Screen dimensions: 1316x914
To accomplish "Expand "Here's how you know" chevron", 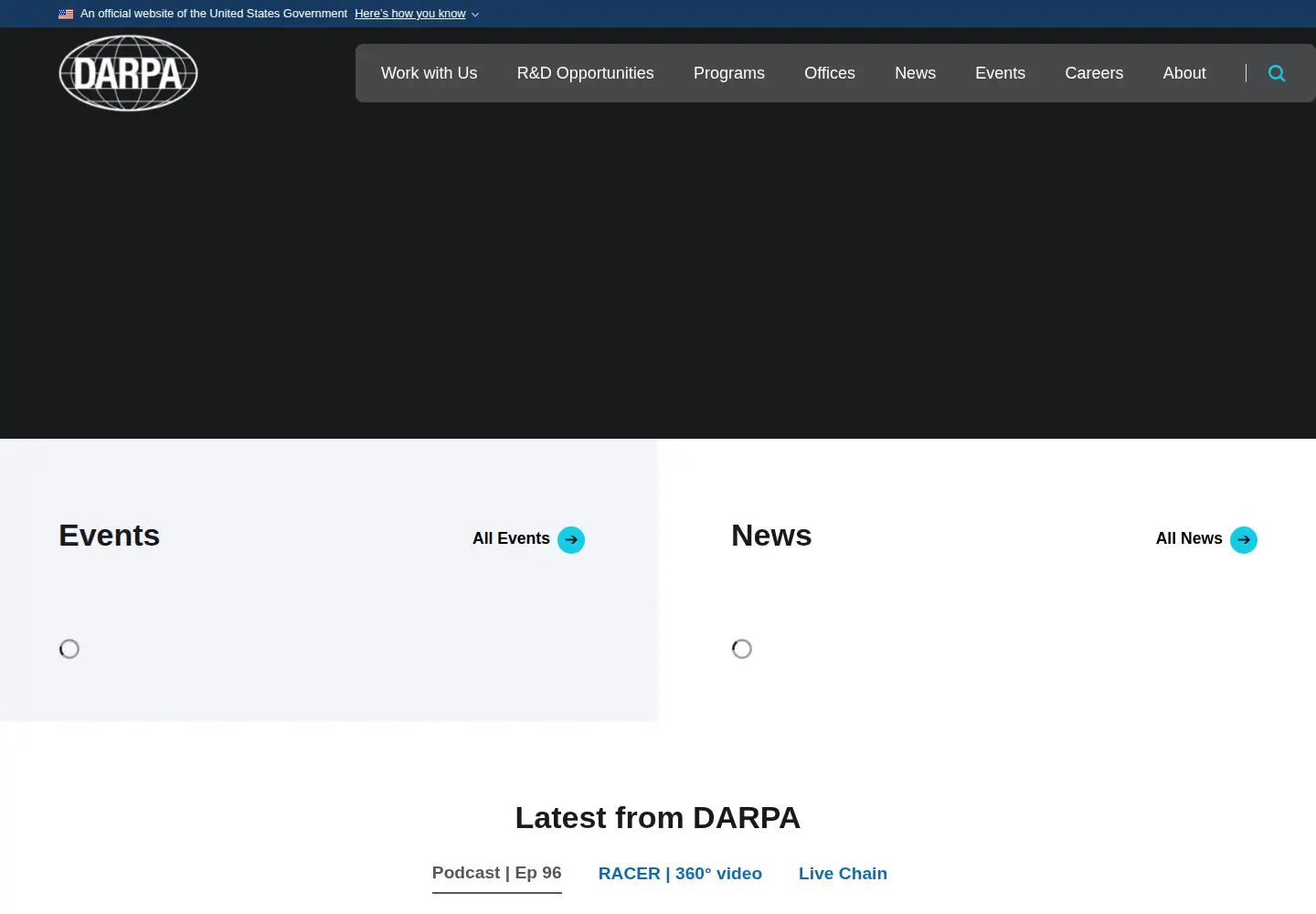I will [x=475, y=15].
